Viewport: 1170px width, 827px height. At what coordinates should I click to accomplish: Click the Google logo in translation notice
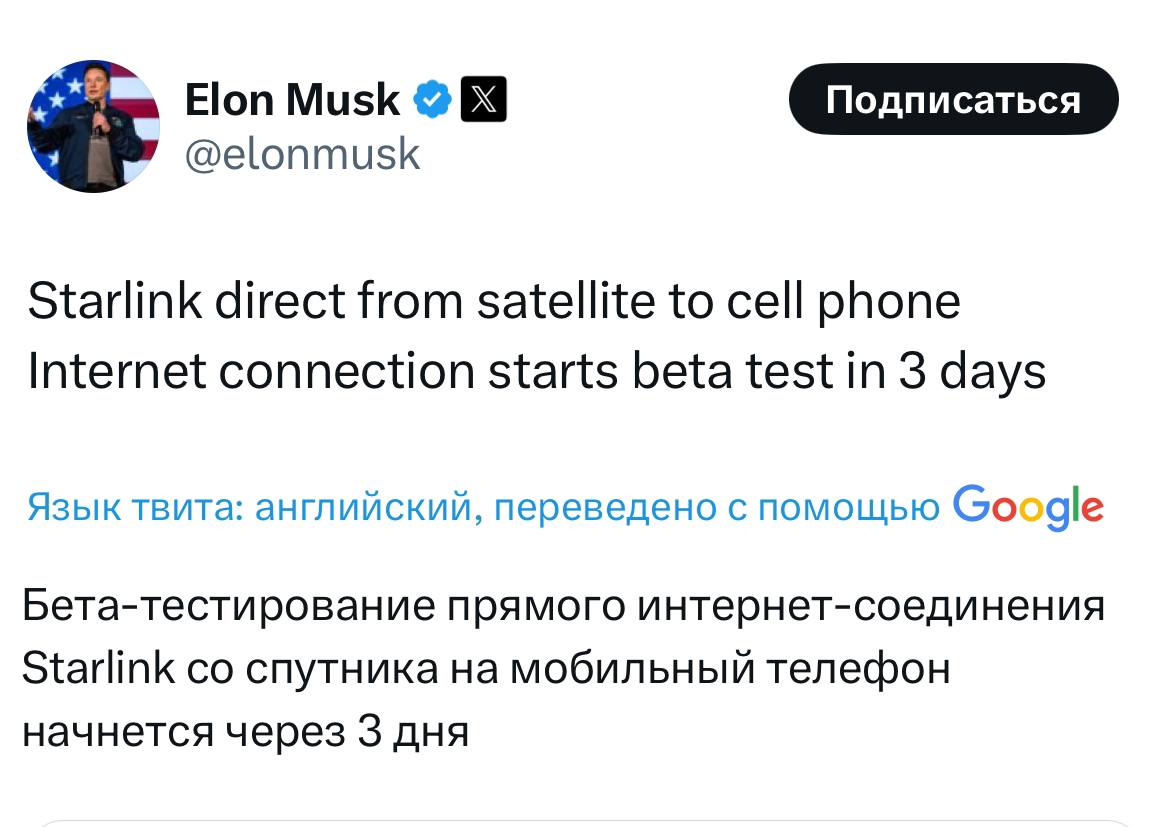point(1027,508)
